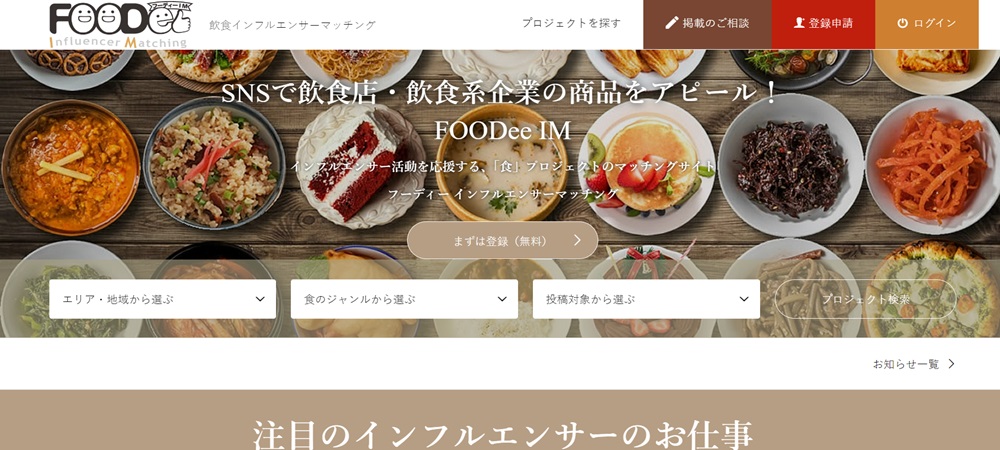Click the power icon beside ログイン
The width and height of the screenshot is (1000, 450).
[902, 23]
